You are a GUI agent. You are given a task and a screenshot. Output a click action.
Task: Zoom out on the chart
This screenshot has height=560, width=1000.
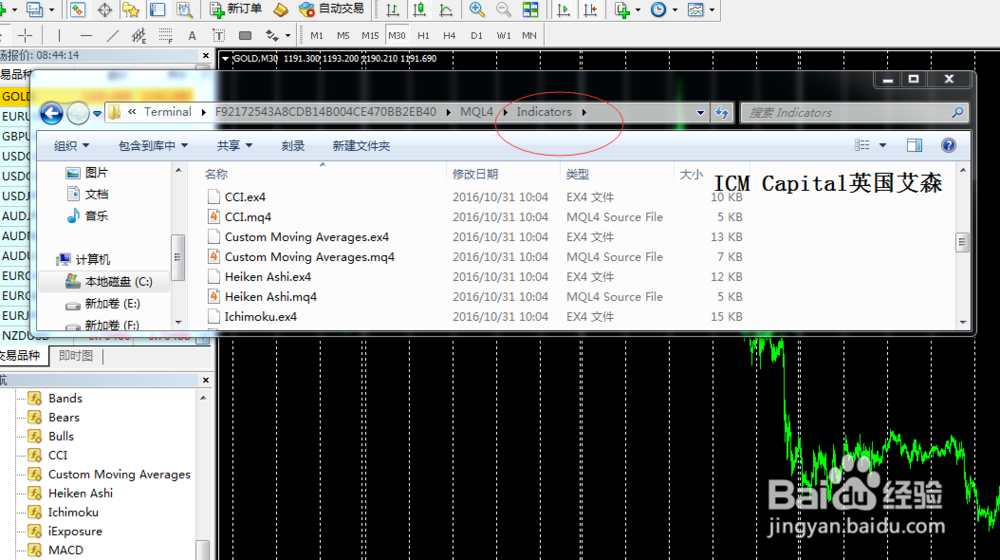tap(503, 10)
